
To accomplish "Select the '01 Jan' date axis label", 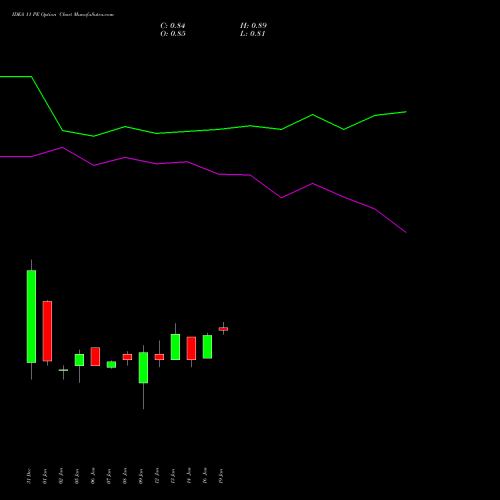I will coord(45,476).
